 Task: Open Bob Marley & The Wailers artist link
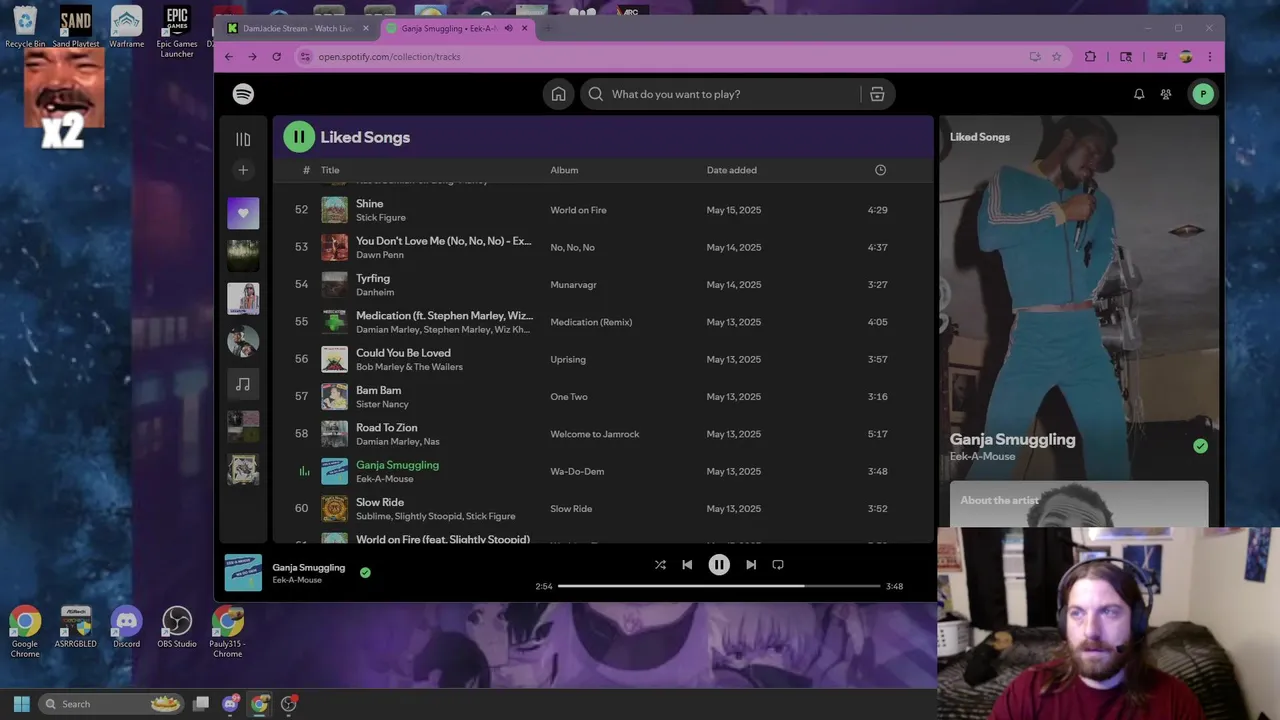click(409, 367)
